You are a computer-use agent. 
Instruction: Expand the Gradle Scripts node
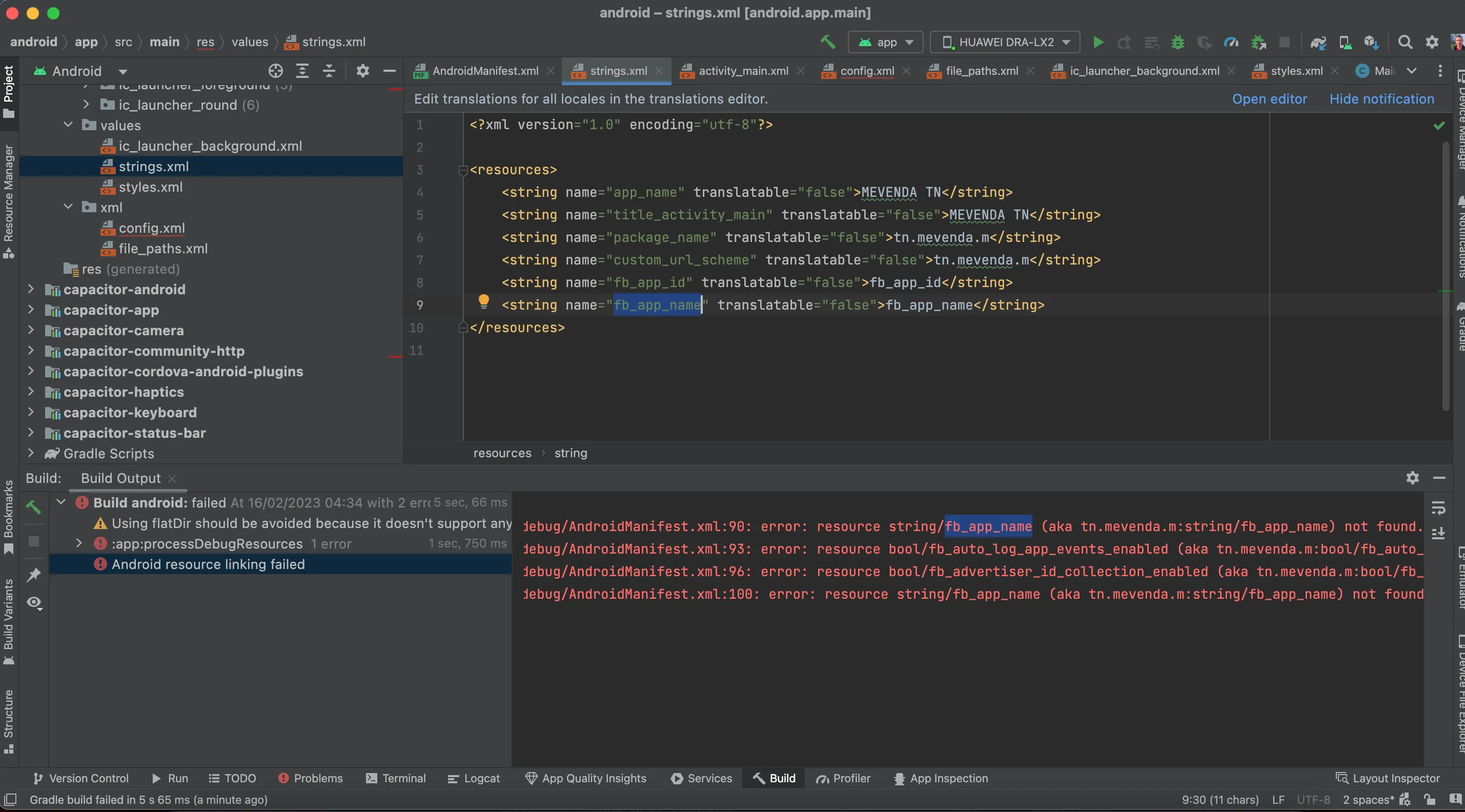coord(31,453)
